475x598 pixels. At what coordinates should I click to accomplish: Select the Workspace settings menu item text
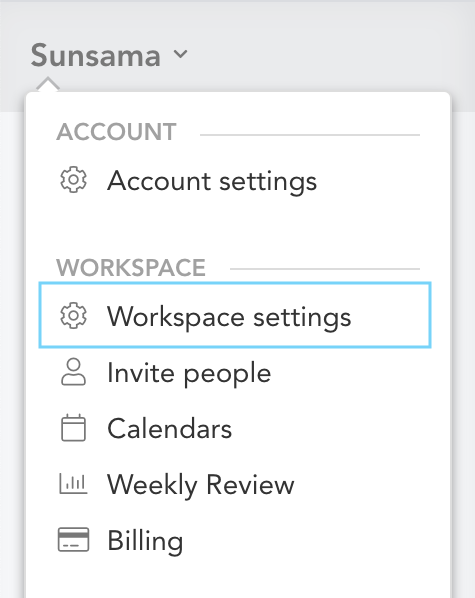(229, 317)
